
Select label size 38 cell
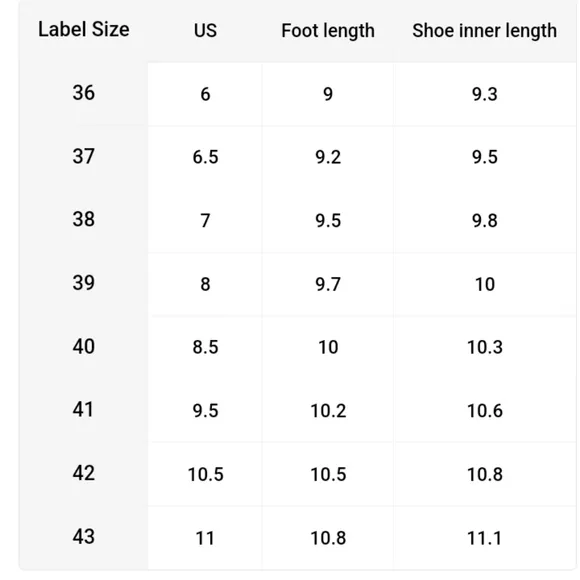click(84, 219)
